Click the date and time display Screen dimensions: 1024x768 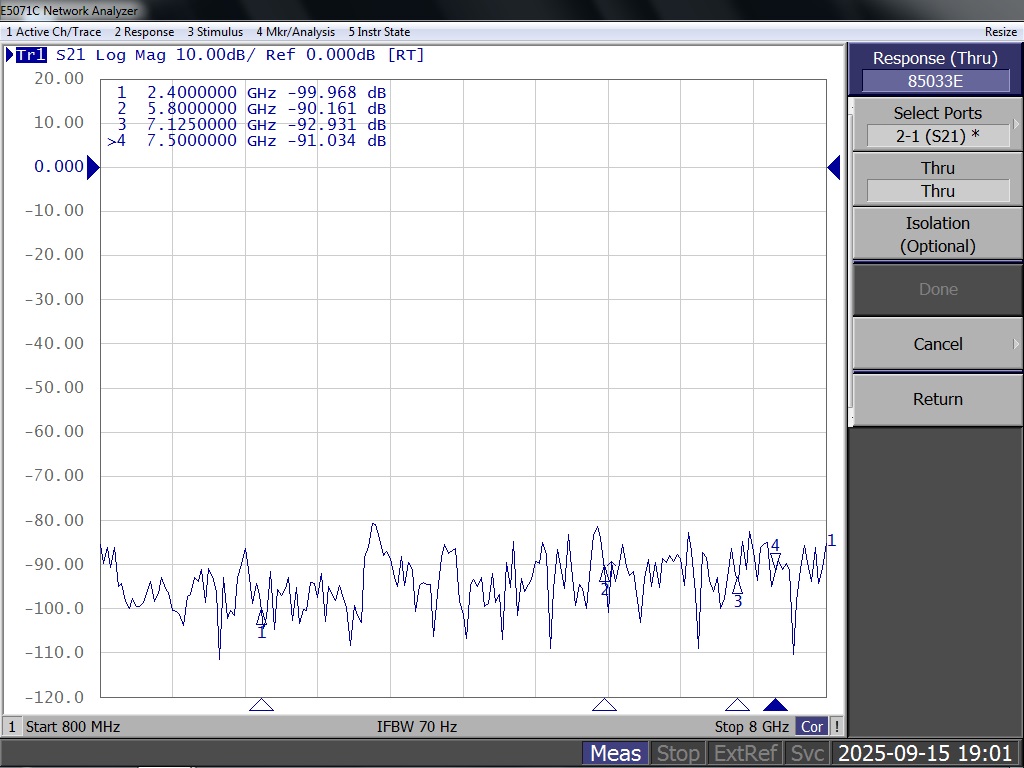925,754
